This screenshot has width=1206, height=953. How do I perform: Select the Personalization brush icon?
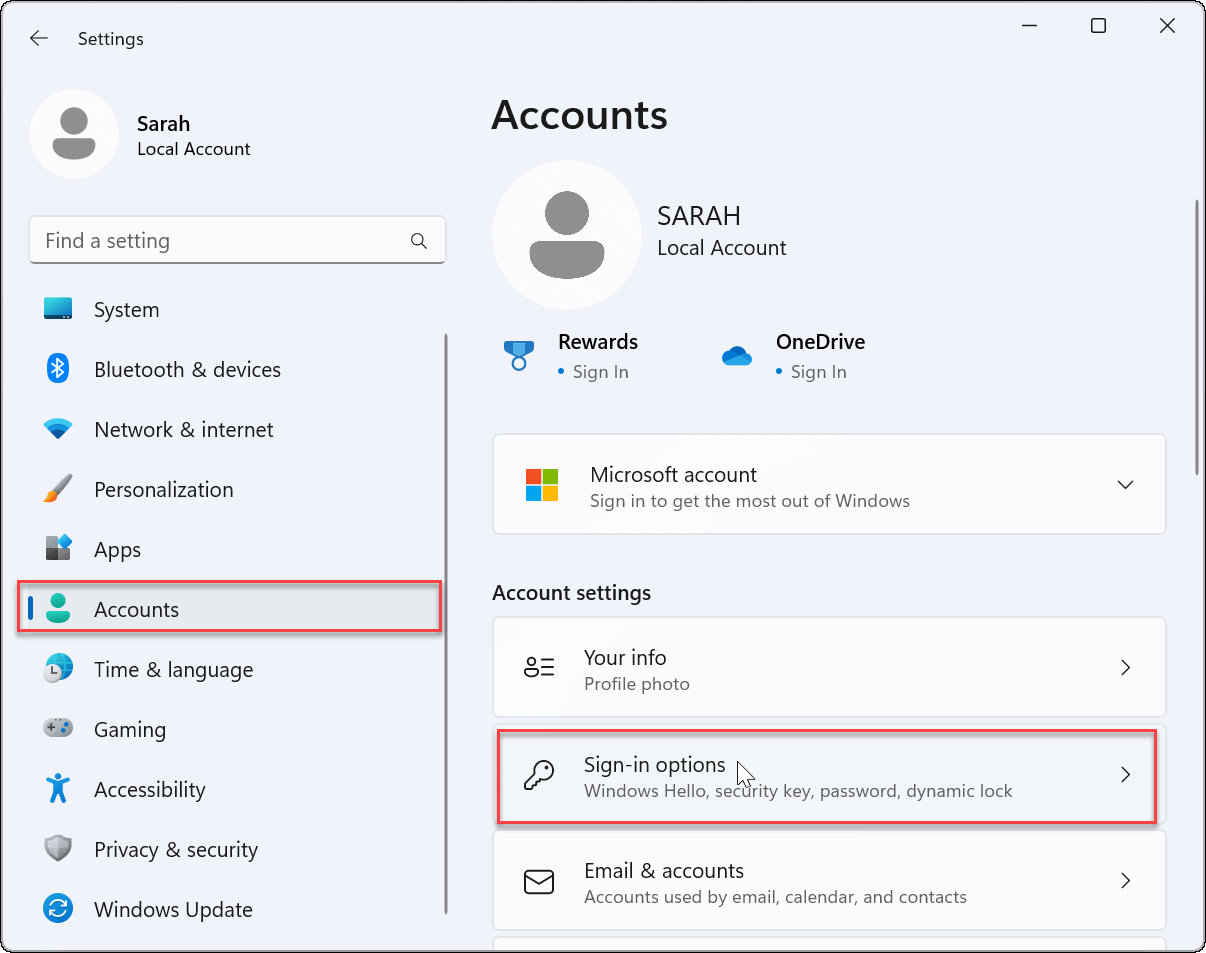[58, 489]
